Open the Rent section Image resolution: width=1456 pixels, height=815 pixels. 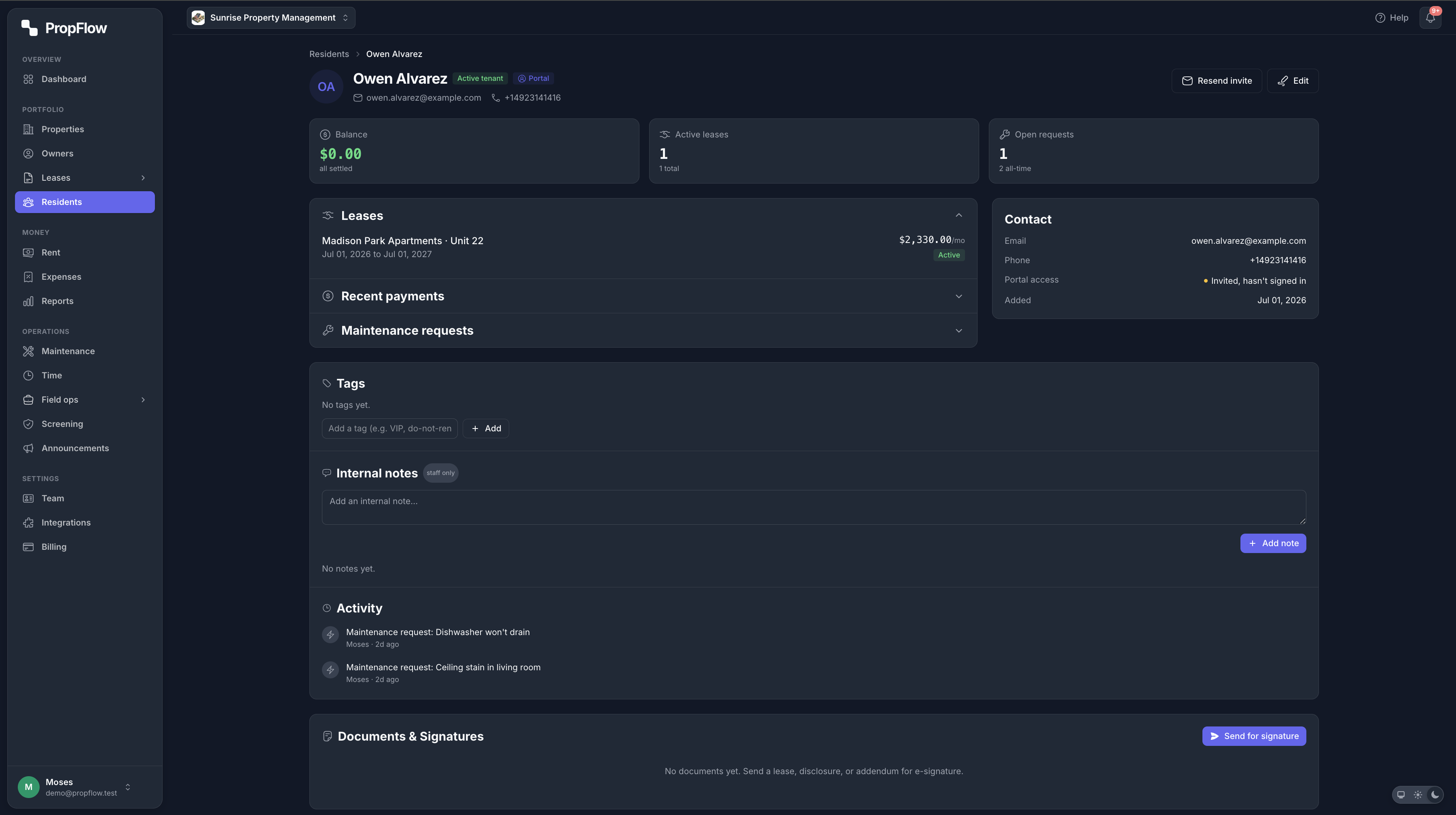coord(85,252)
